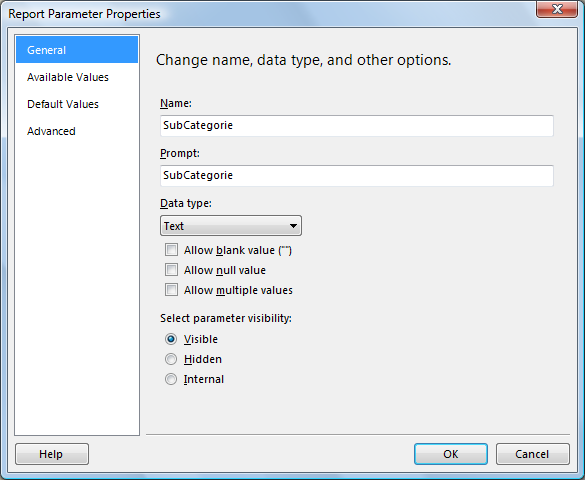Focus the Prompt input field
The height and width of the screenshot is (480, 585).
coord(357,175)
